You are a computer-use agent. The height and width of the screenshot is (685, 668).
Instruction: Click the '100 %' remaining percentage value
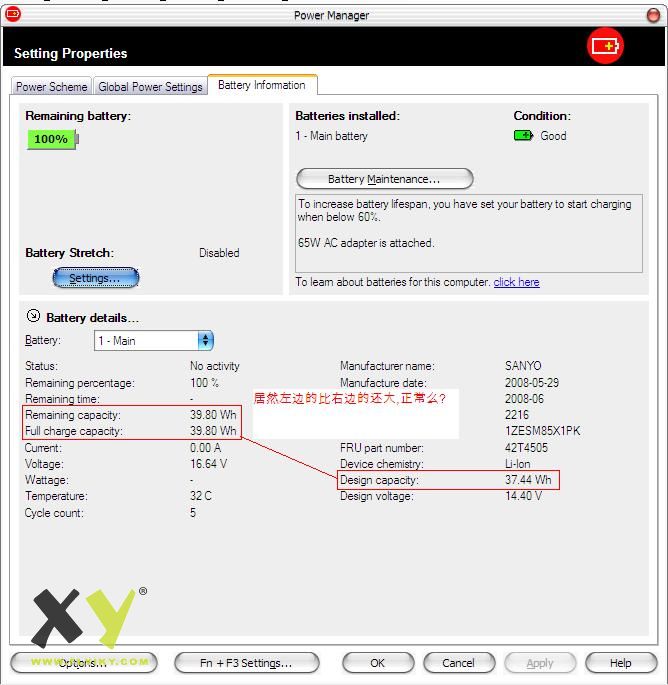[204, 383]
